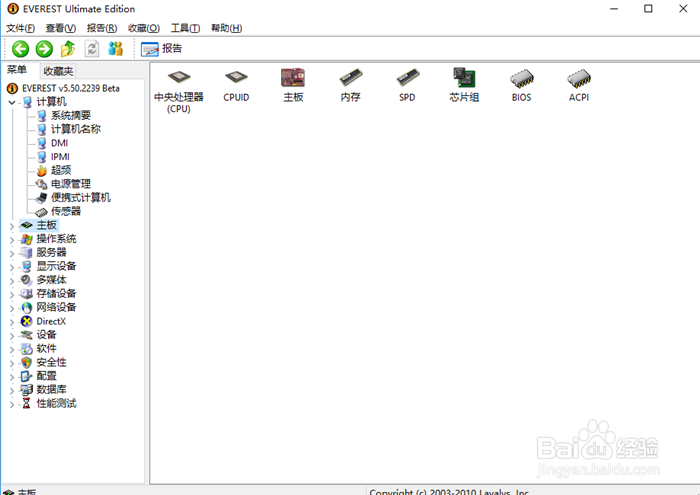Open the 文件(F) menu

20,28
